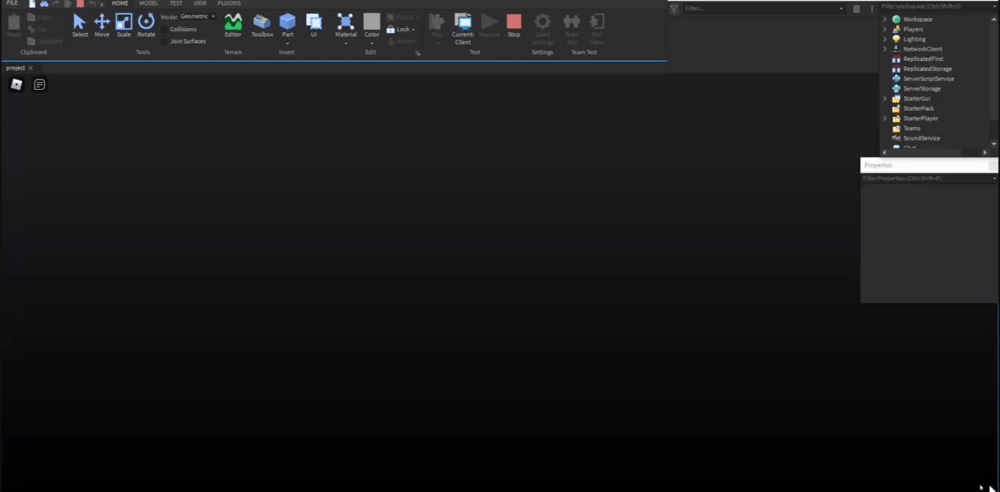Click the Resume button
Image resolution: width=1000 pixels, height=492 pixels.
coord(490,26)
